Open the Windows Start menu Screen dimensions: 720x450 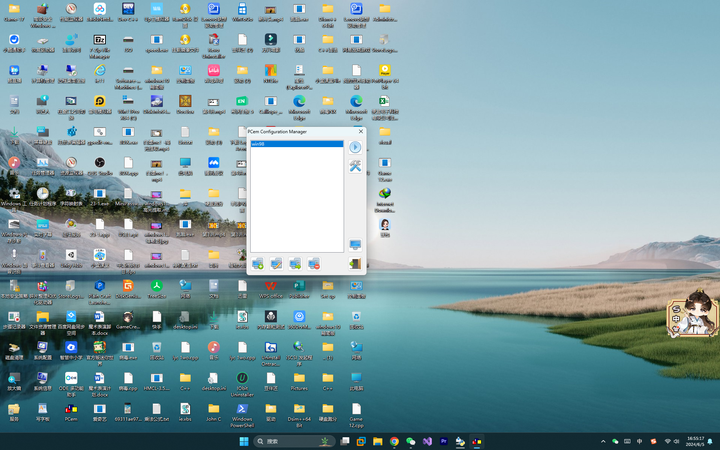pyautogui.click(x=244, y=441)
